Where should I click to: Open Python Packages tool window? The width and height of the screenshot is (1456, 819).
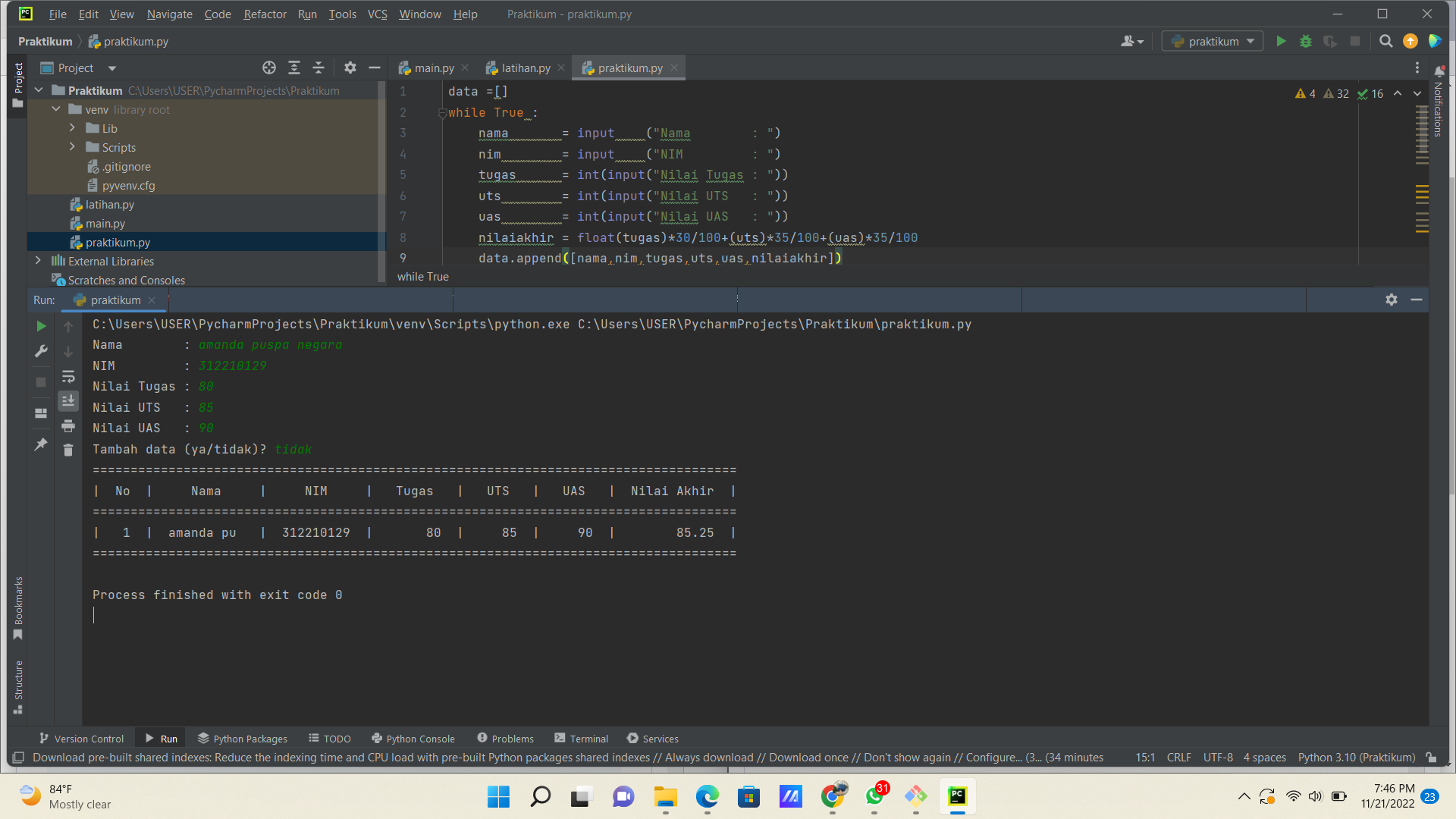tap(243, 739)
